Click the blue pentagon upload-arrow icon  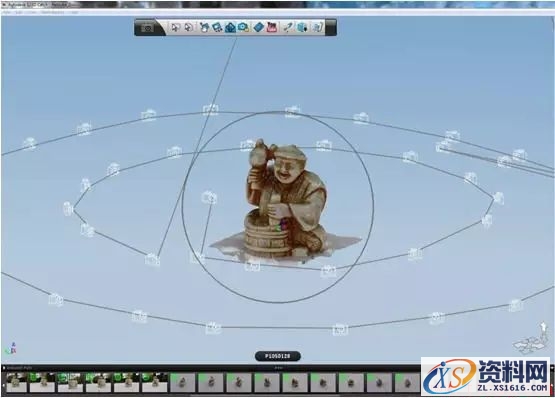230,27
